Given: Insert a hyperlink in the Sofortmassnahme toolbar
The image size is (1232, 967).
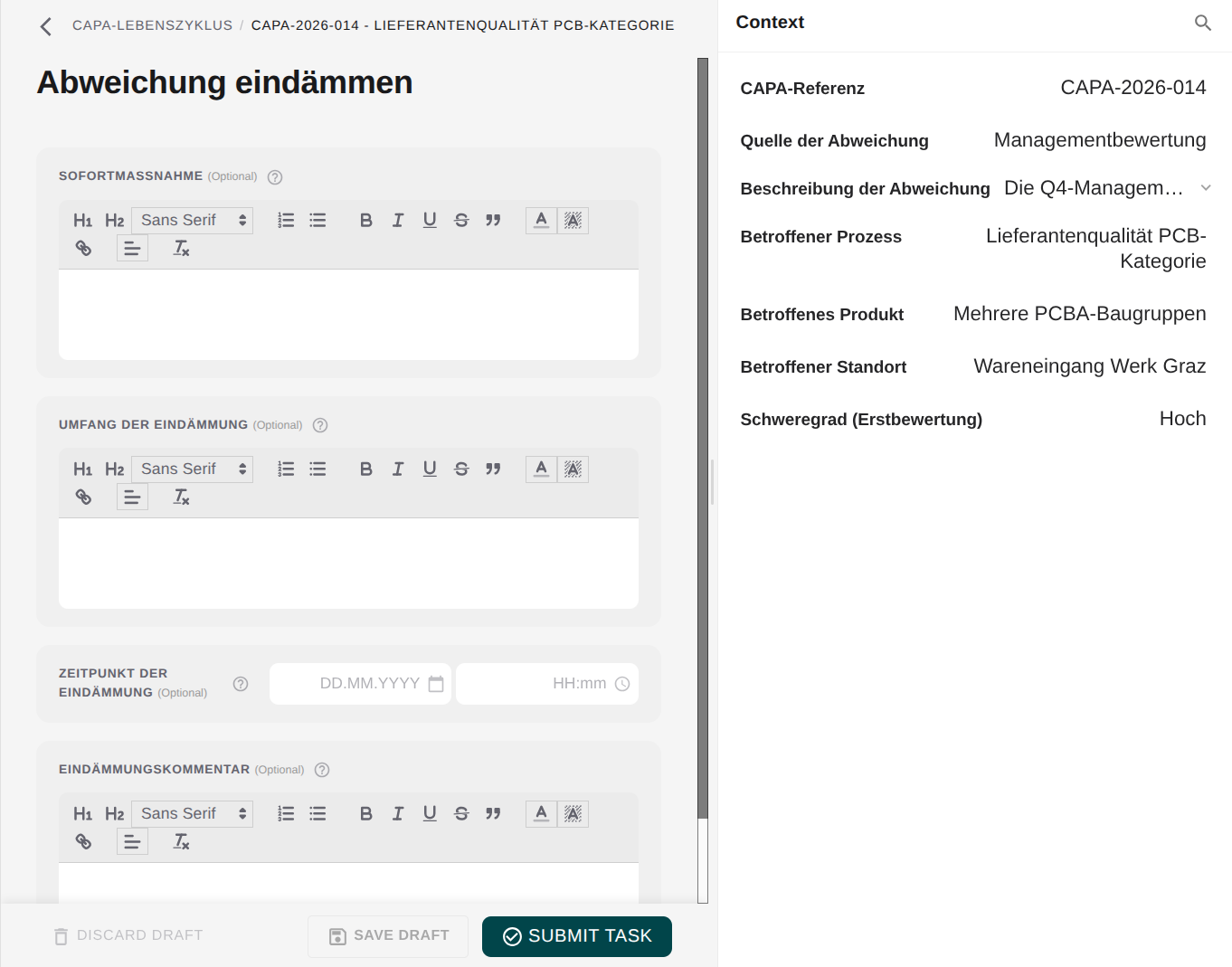Looking at the screenshot, I should (83, 247).
